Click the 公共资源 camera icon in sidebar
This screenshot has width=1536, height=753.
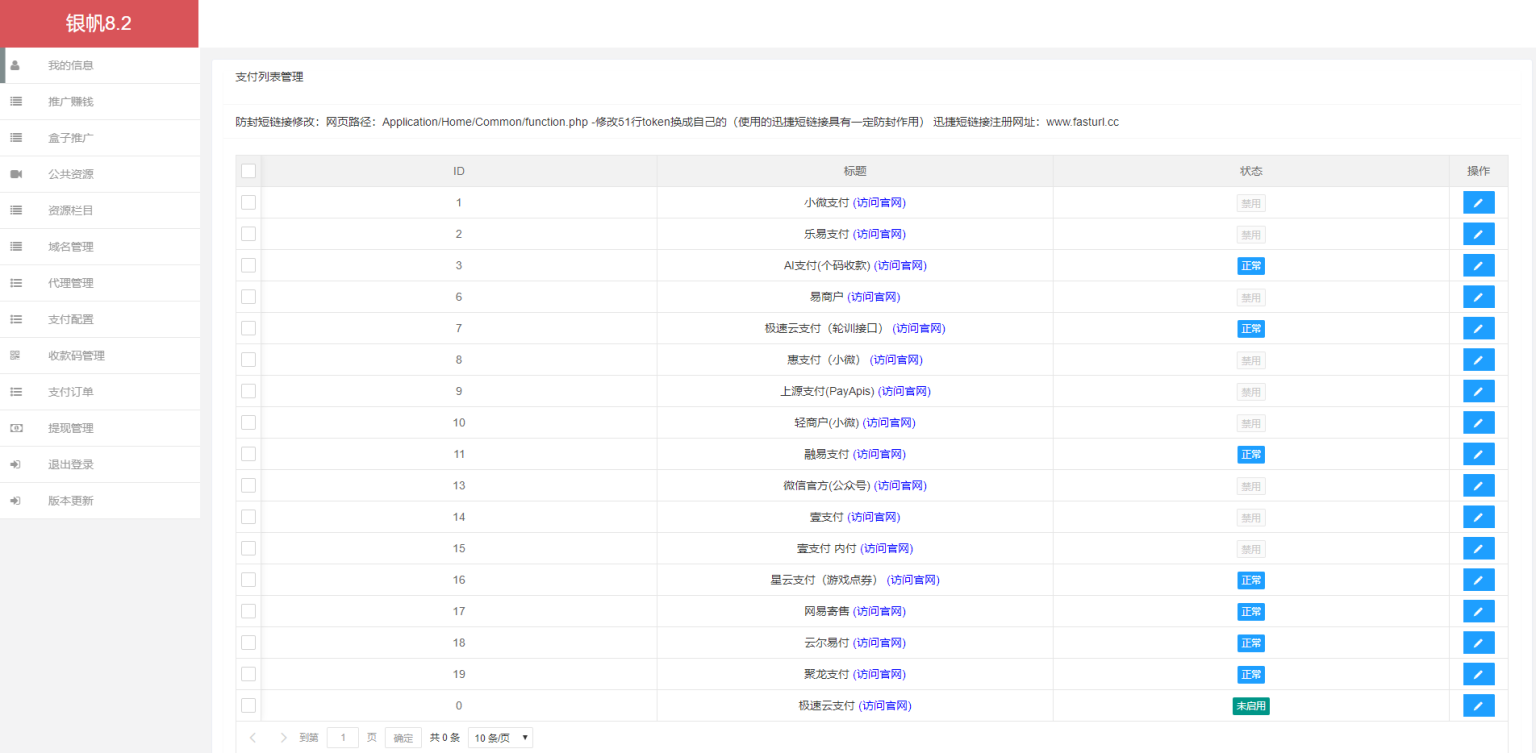point(15,173)
